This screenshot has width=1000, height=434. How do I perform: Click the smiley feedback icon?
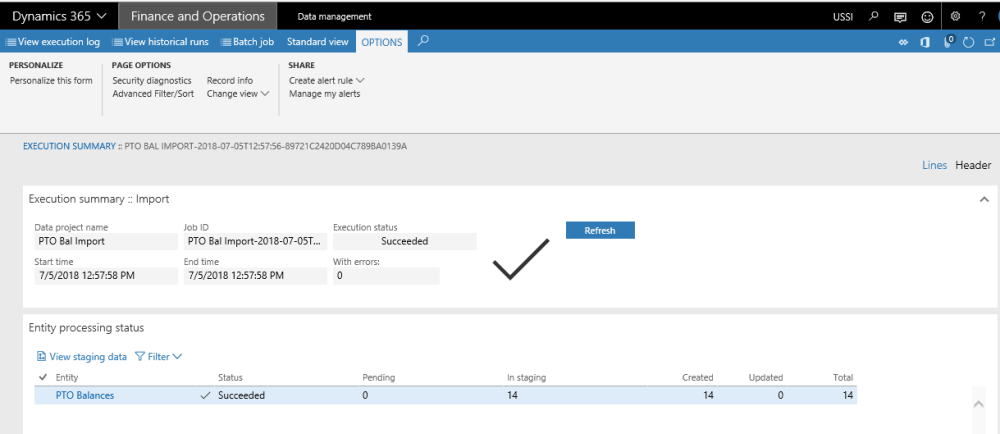pyautogui.click(x=928, y=16)
